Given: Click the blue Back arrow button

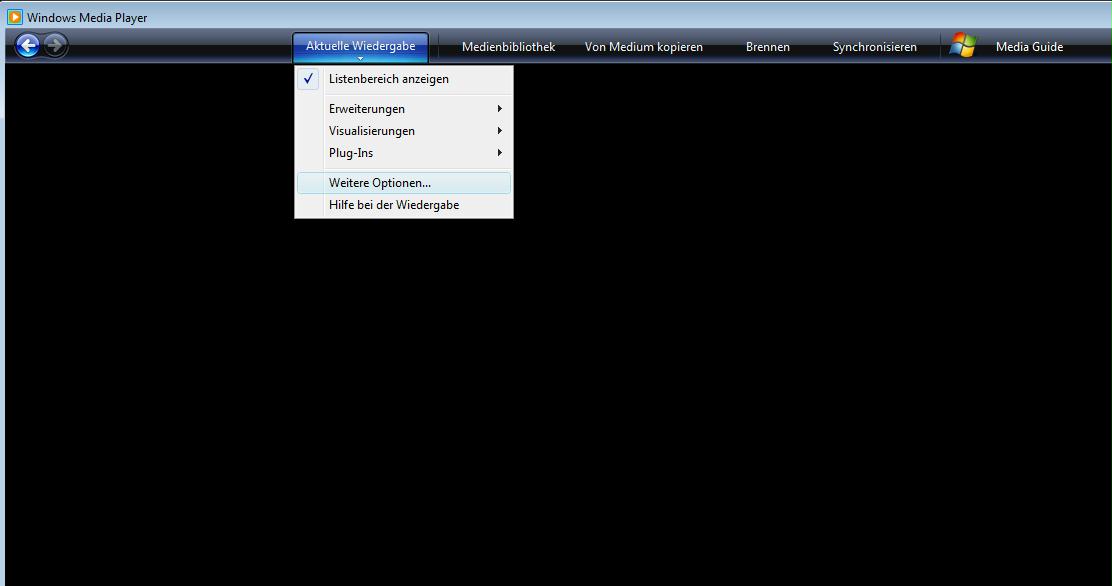Looking at the screenshot, I should click(x=28, y=46).
